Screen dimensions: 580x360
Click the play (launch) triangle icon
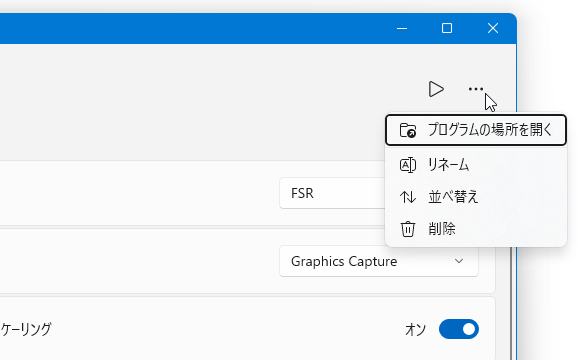click(x=436, y=89)
